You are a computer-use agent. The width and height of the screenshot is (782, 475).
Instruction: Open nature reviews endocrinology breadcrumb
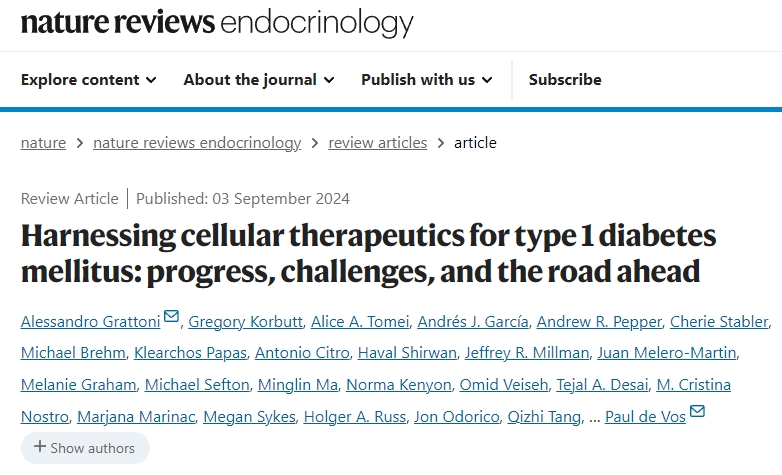pos(197,143)
